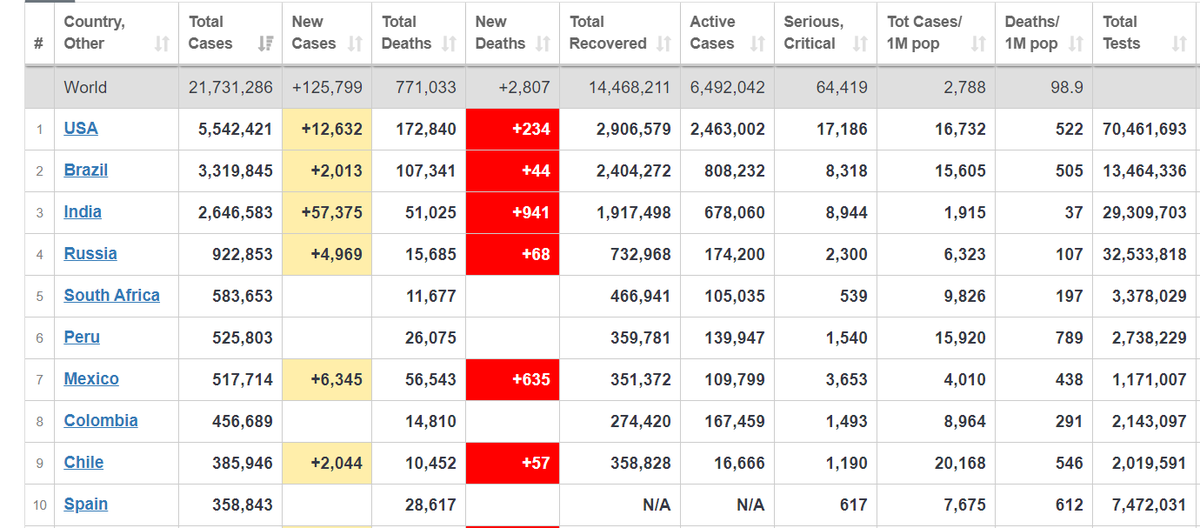Click Russia total tests 32,533,818

coord(1145,255)
